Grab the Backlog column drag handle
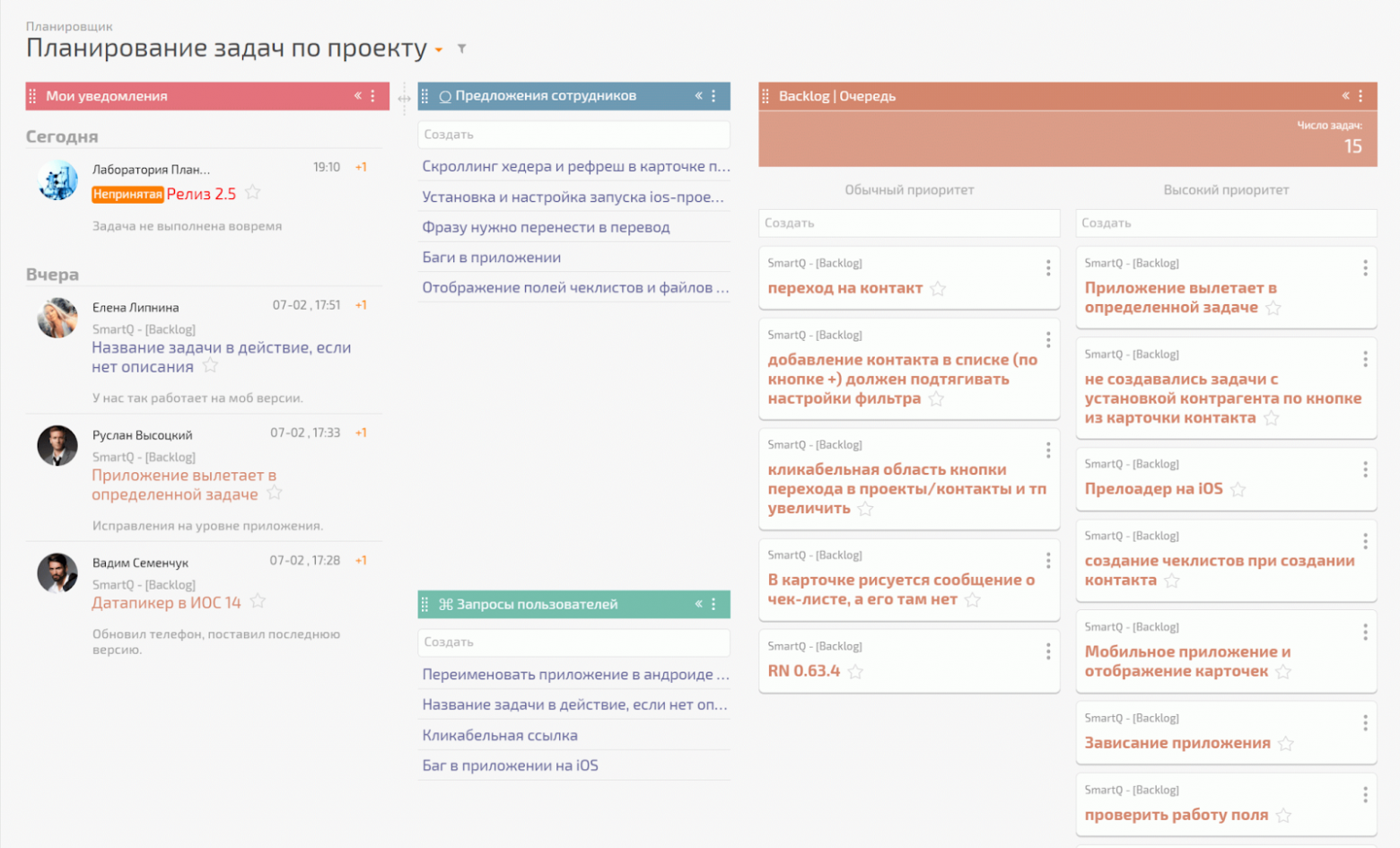 click(766, 96)
